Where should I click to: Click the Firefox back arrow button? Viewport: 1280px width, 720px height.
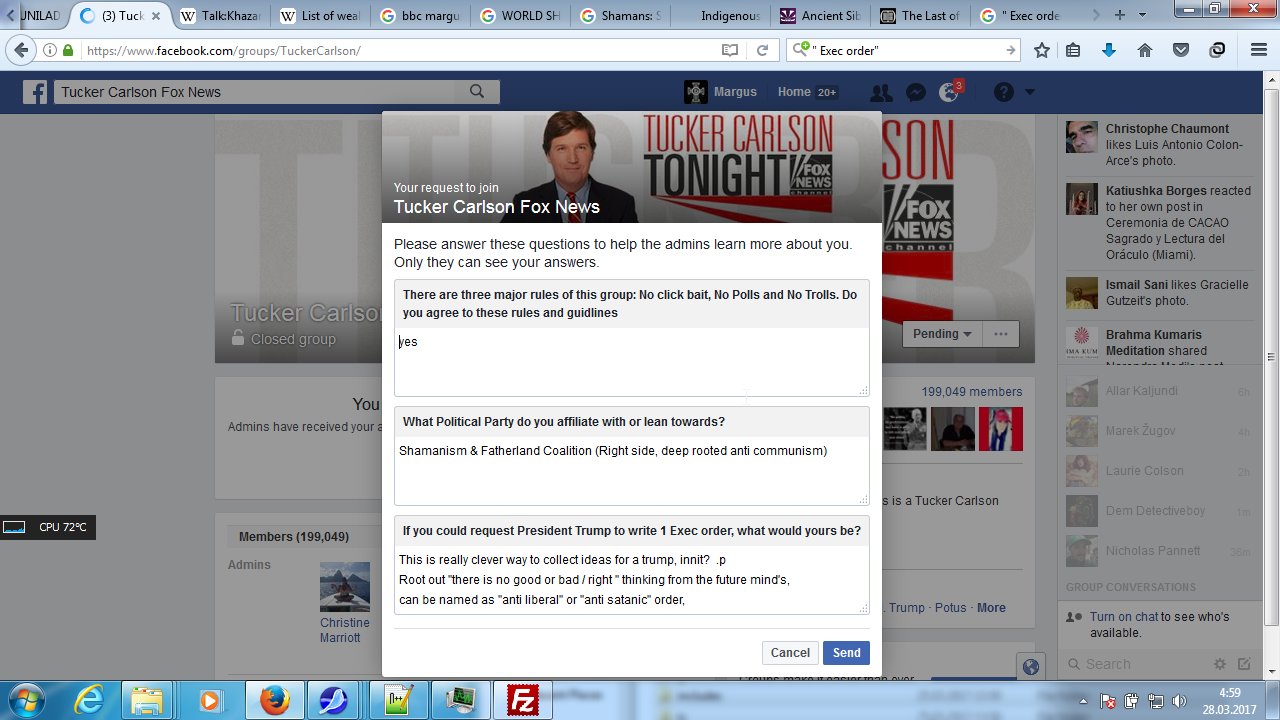coord(21,50)
